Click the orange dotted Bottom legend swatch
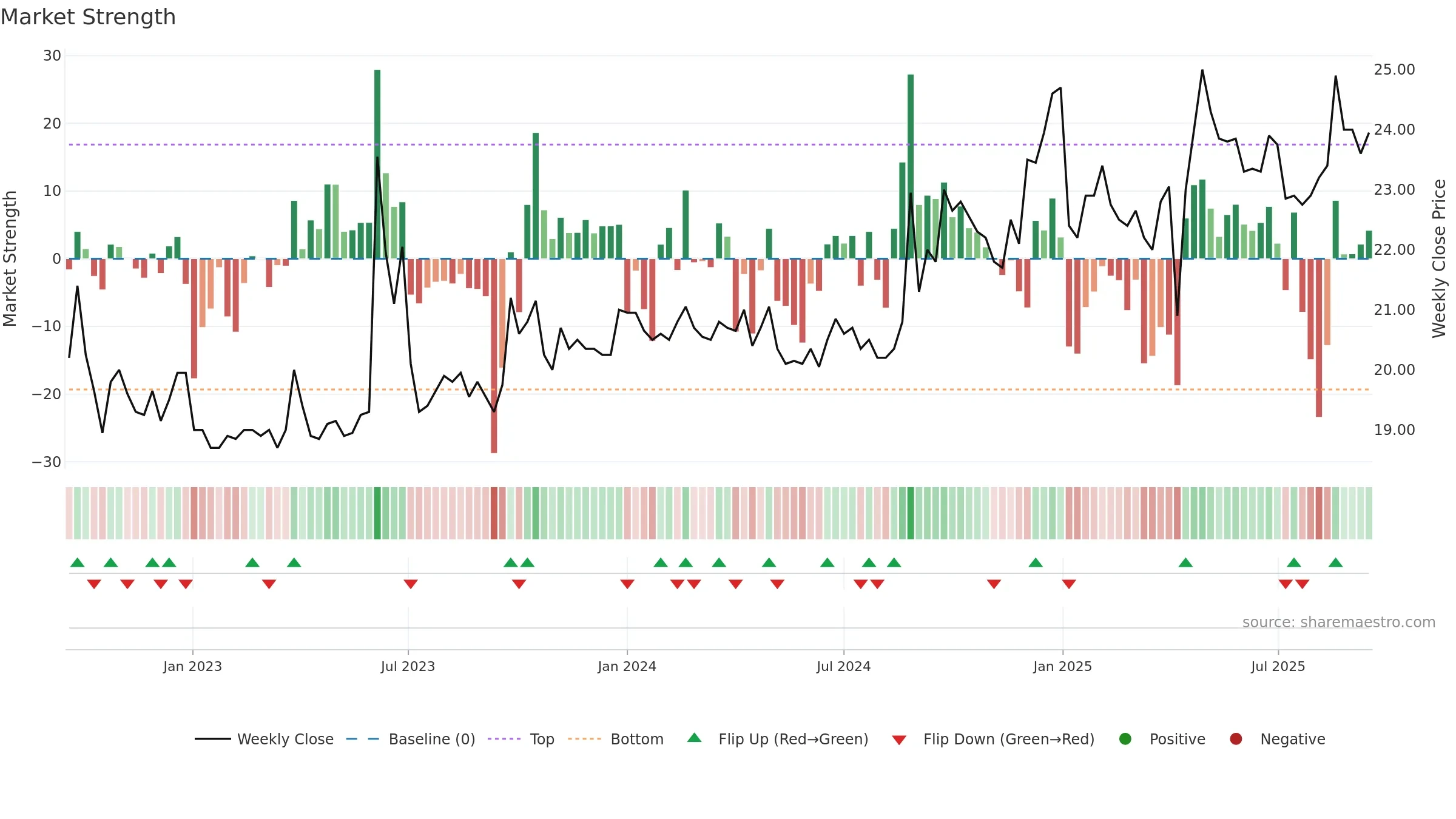Screen dimensions: 1456x819 tap(585, 739)
